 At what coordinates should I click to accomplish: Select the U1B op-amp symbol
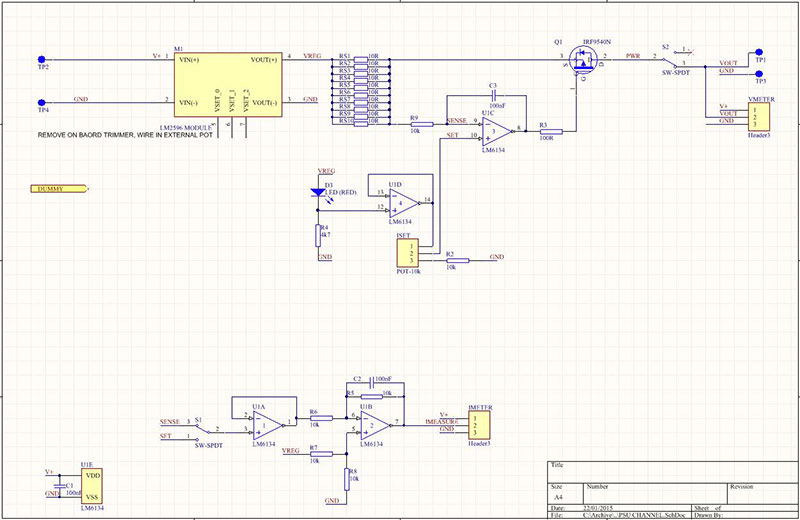[x=374, y=425]
